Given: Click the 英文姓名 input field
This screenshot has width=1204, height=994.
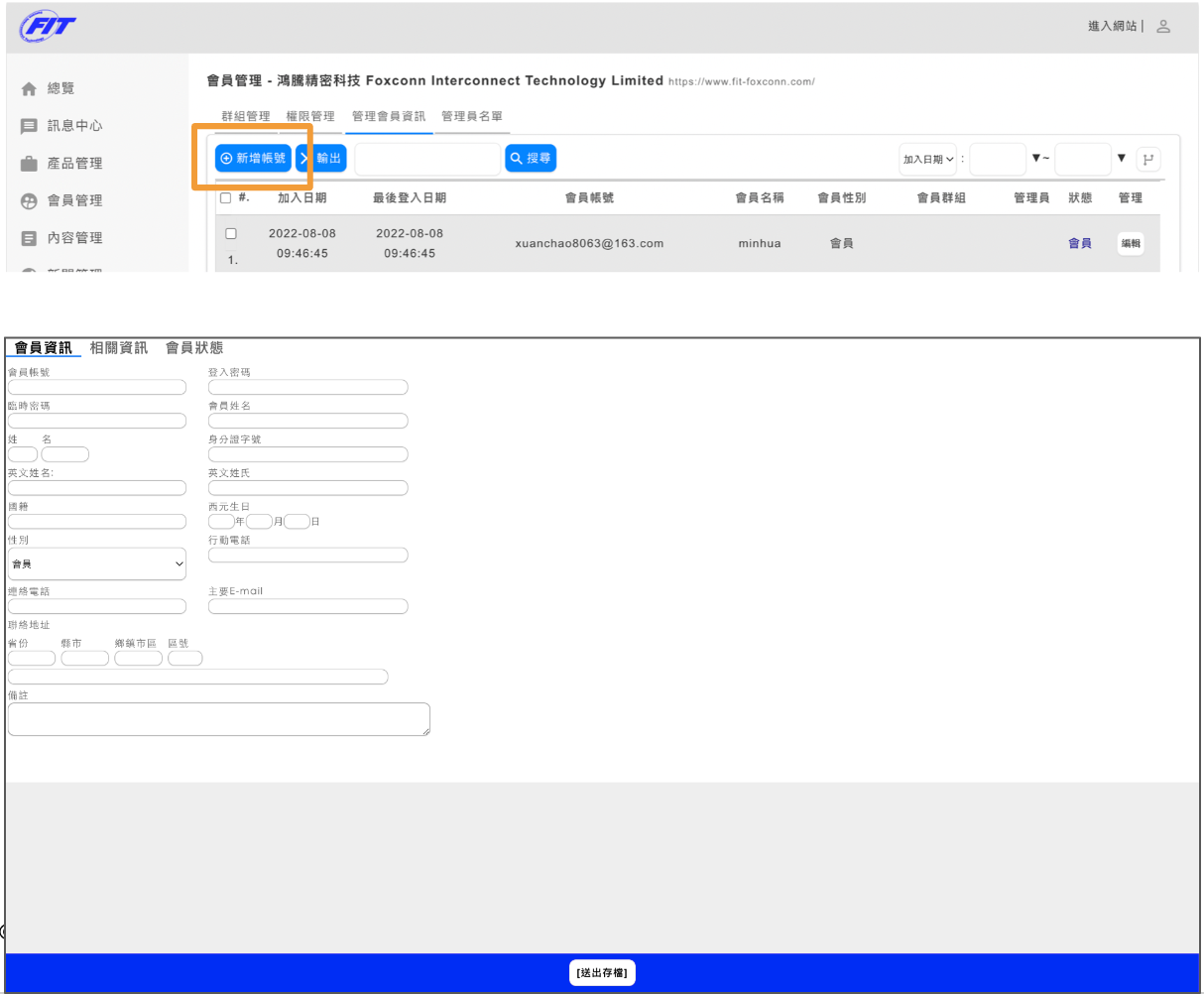Looking at the screenshot, I should (x=97, y=488).
